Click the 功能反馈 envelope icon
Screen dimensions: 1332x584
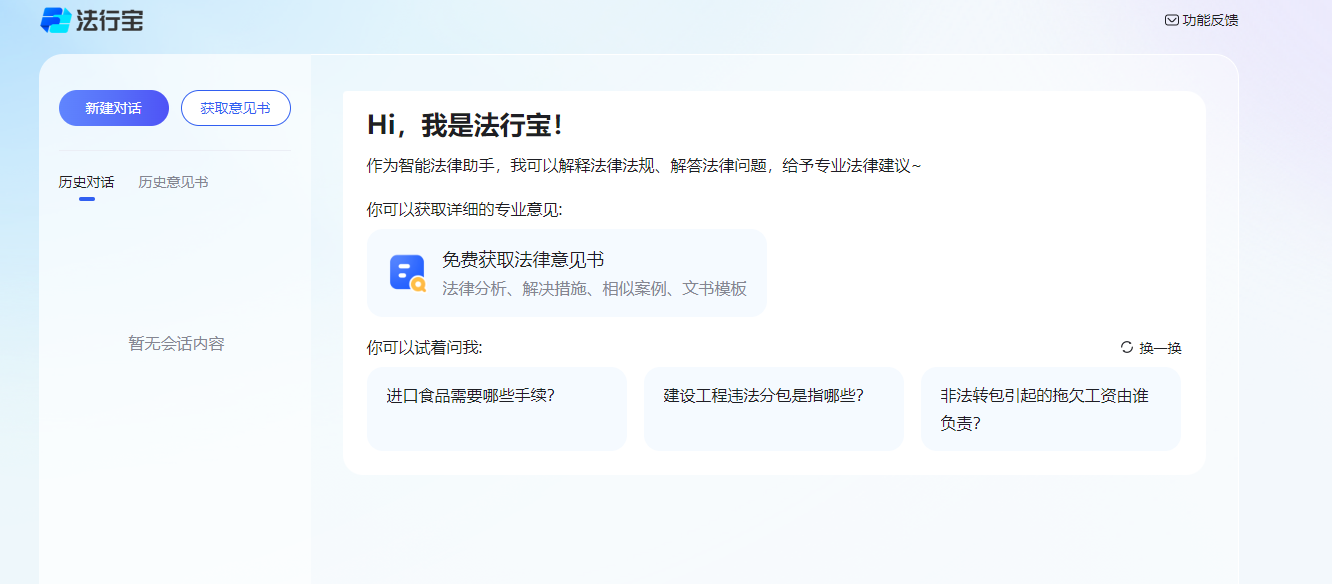pos(1172,20)
